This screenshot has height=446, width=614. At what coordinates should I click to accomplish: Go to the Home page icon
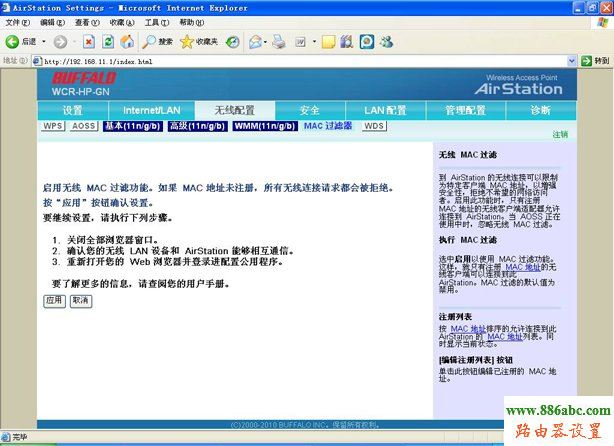tap(127, 42)
